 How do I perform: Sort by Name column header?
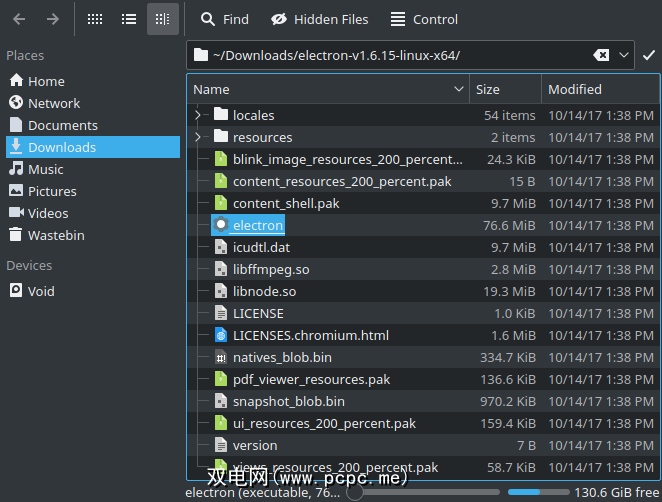328,89
